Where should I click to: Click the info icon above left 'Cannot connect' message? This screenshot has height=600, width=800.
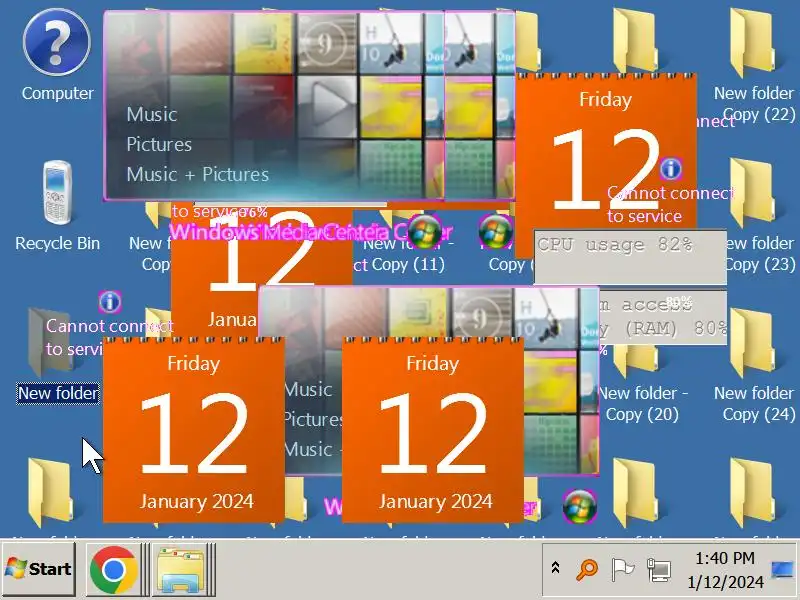pos(110,302)
